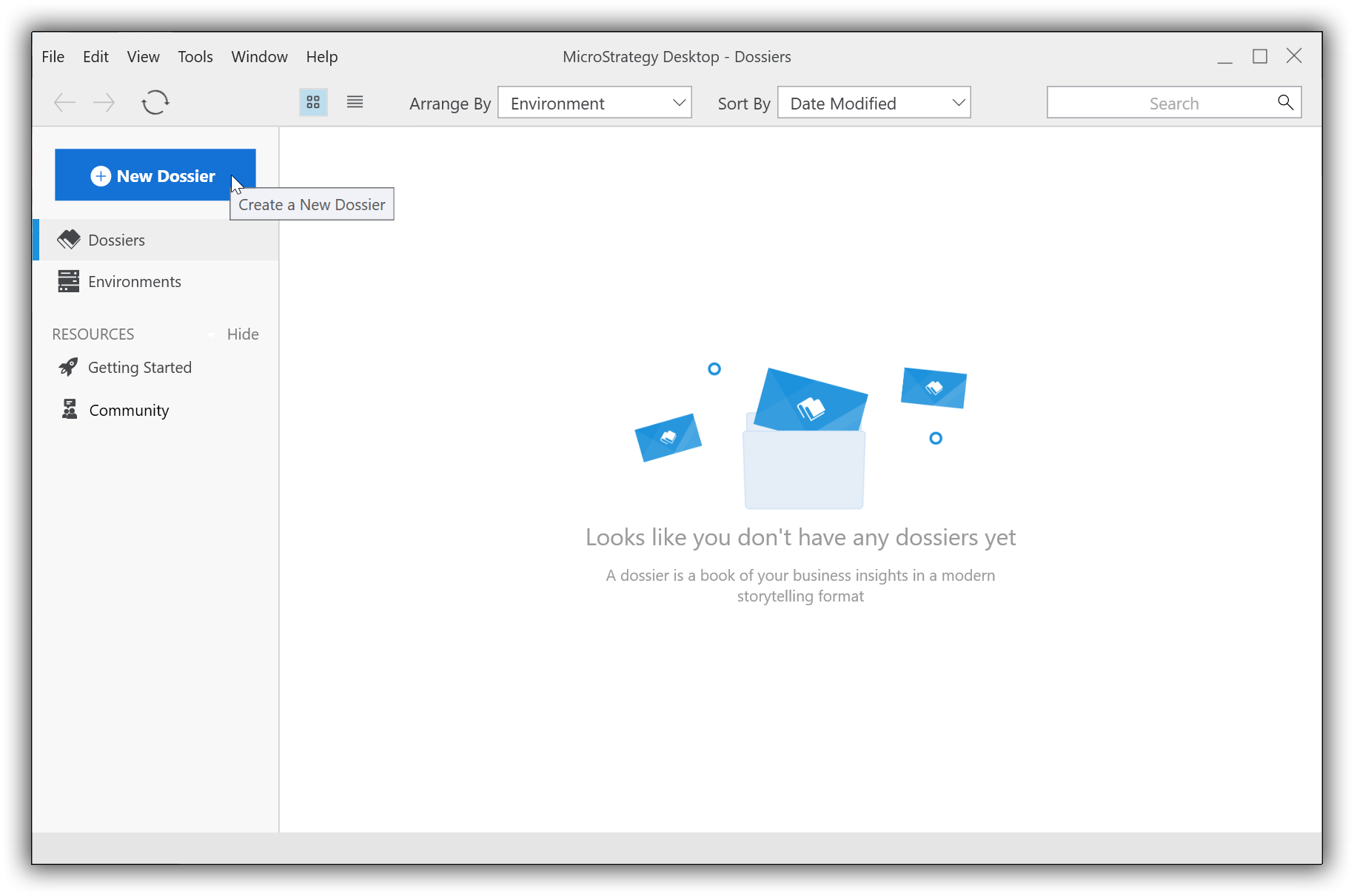Image resolution: width=1354 pixels, height=896 pixels.
Task: Refresh the dossier list
Action: tap(155, 102)
